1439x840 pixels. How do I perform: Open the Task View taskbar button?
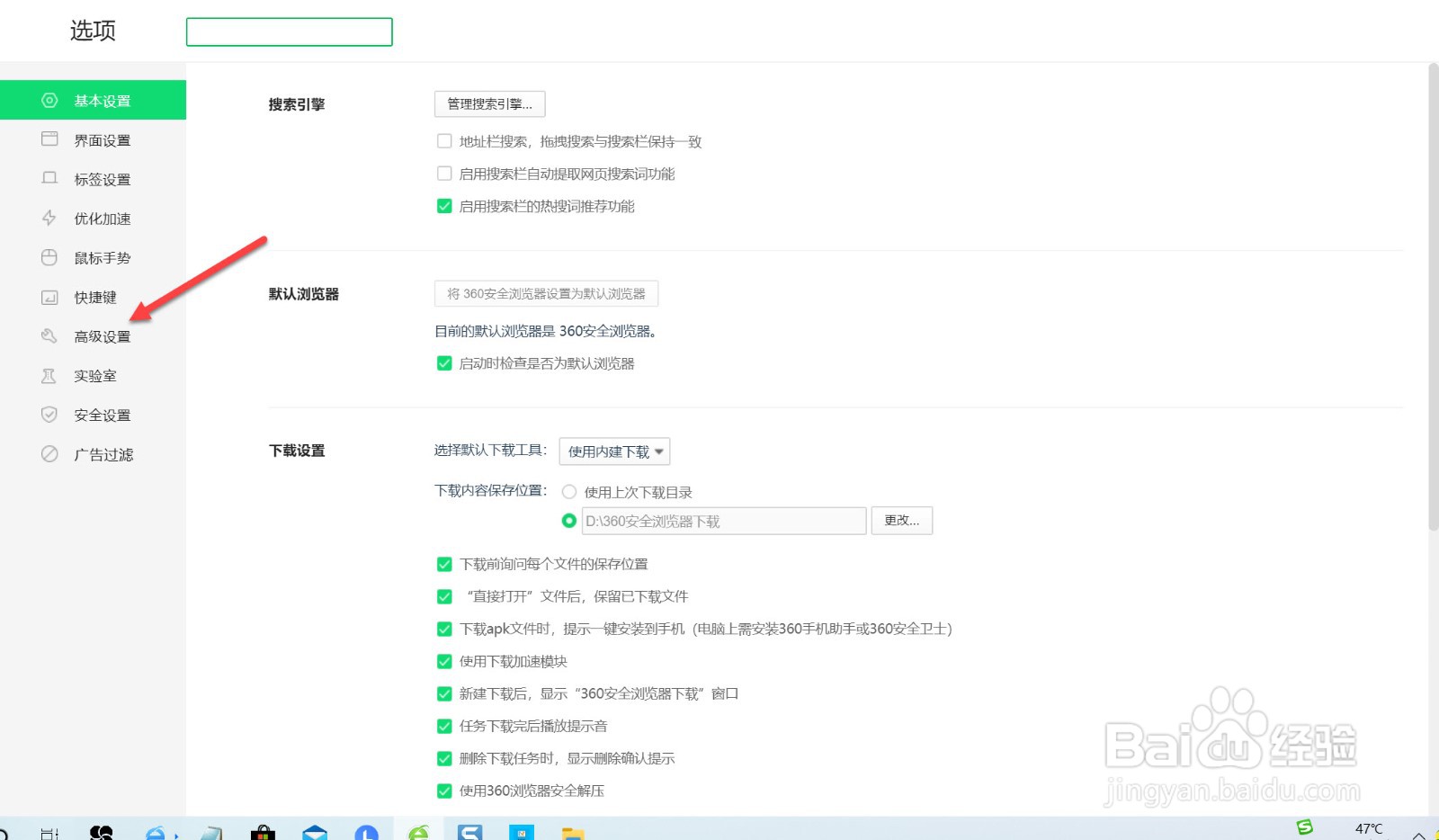click(49, 834)
